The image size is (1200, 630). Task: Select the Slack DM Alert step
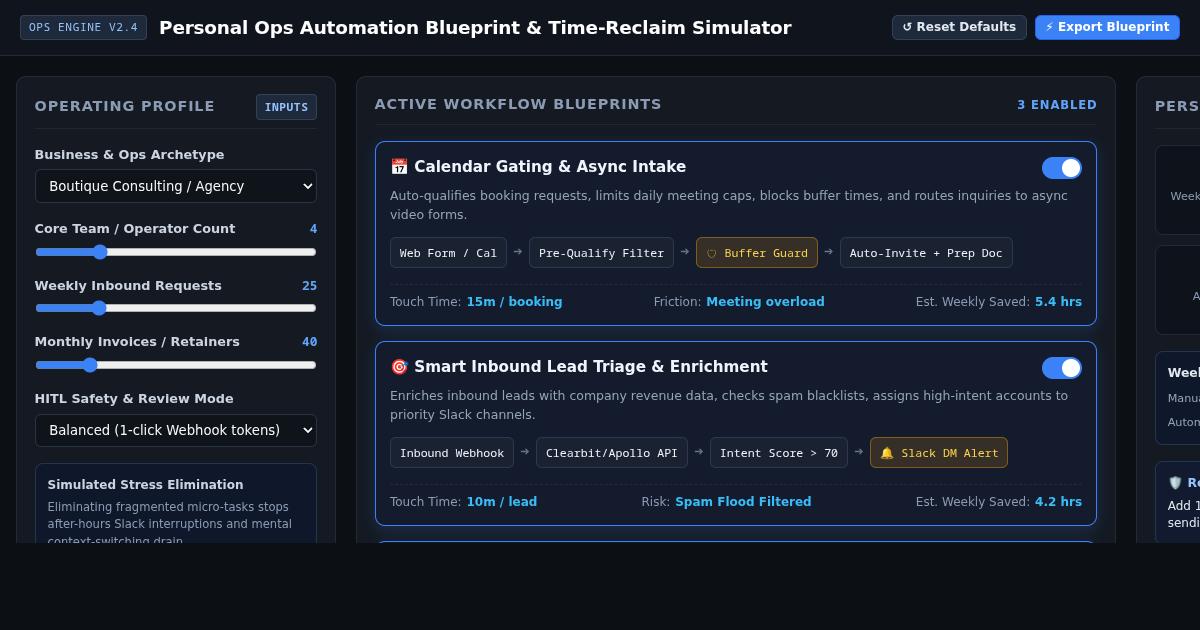(939, 453)
